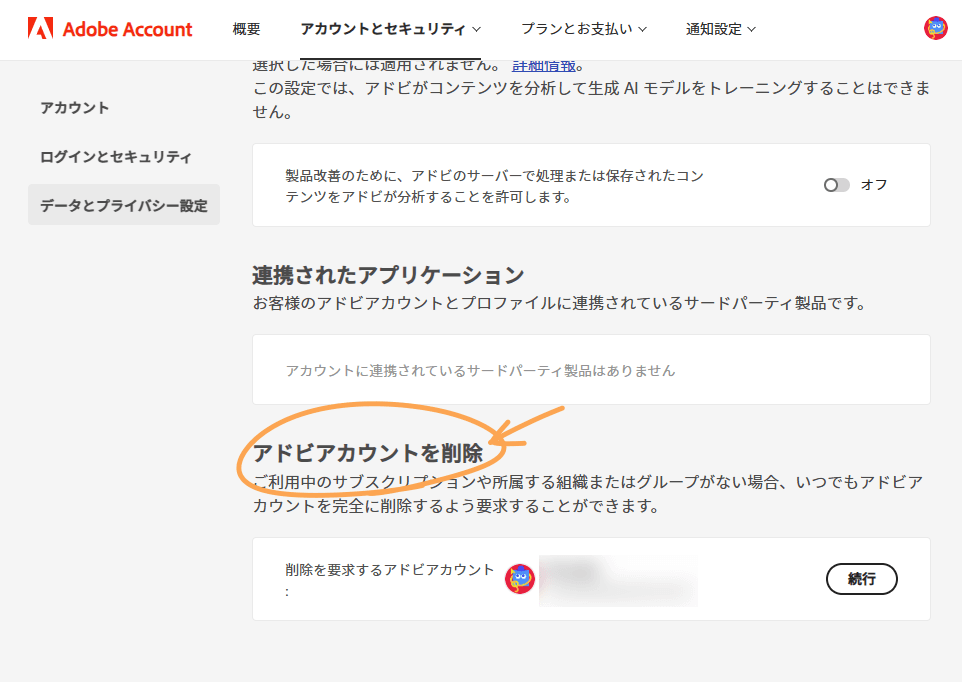962x682 pixels.
Task: Click the オフ label beside the toggle
Action: click(874, 185)
